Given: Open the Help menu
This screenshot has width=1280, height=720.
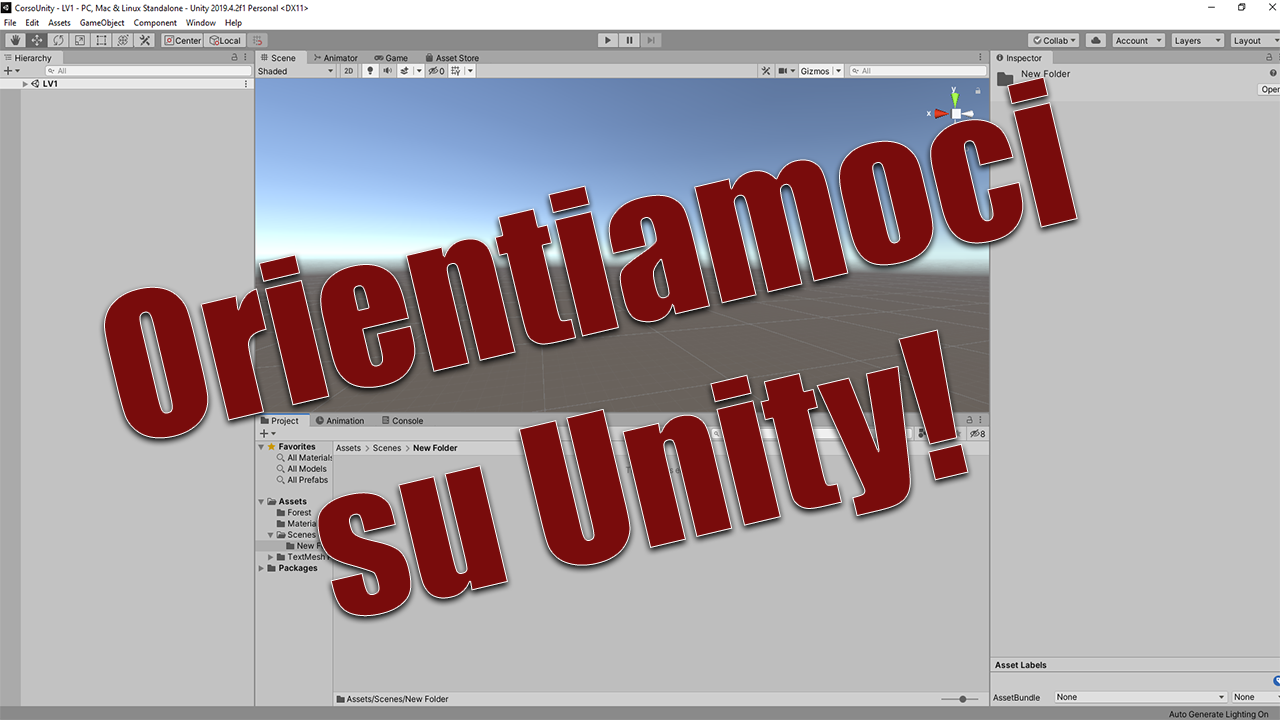Looking at the screenshot, I should (233, 22).
